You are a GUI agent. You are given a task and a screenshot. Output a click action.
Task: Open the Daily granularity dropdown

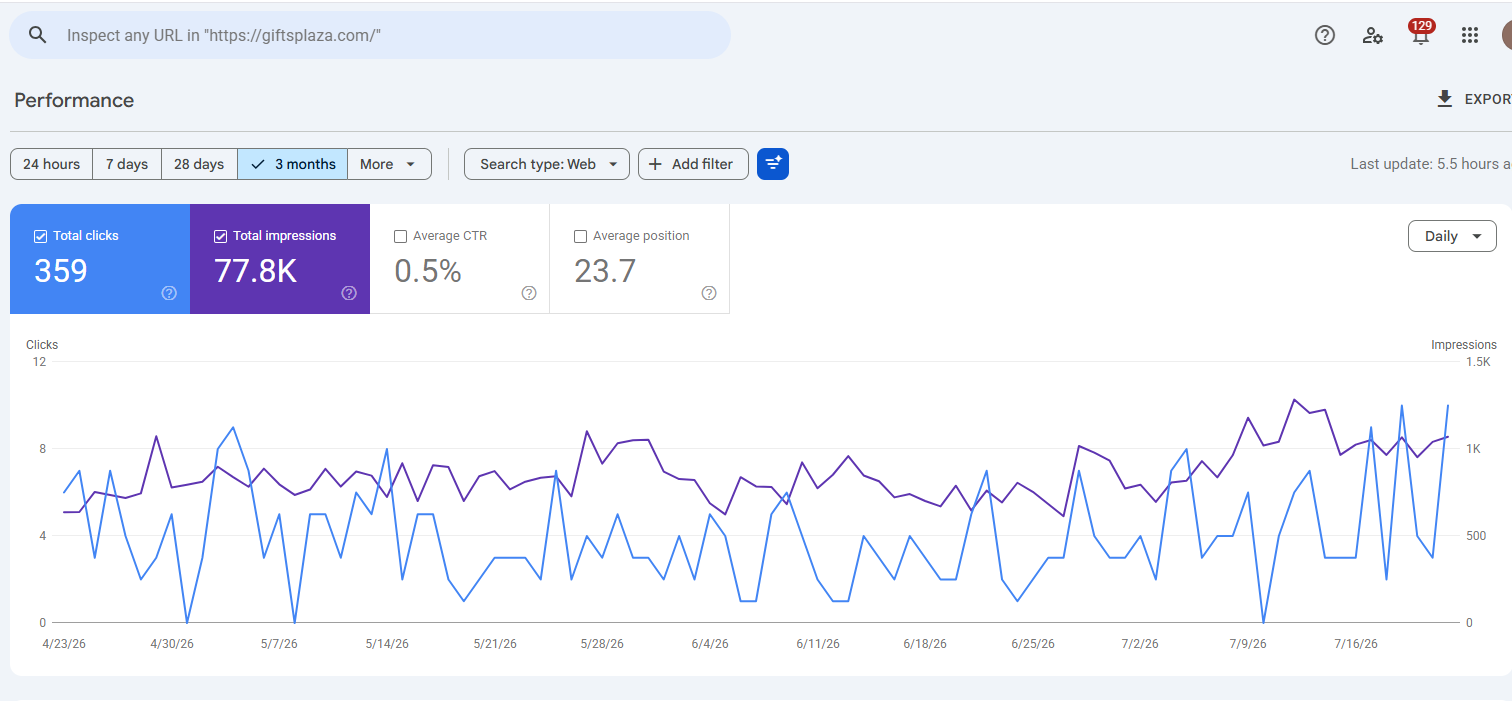coord(1453,236)
